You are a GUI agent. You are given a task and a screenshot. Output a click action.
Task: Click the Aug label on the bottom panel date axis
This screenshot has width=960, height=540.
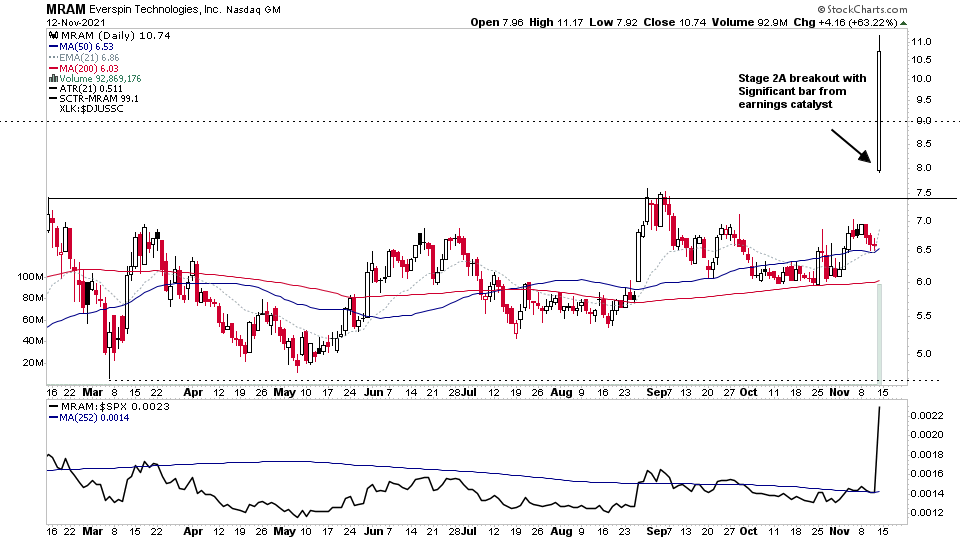(x=561, y=531)
